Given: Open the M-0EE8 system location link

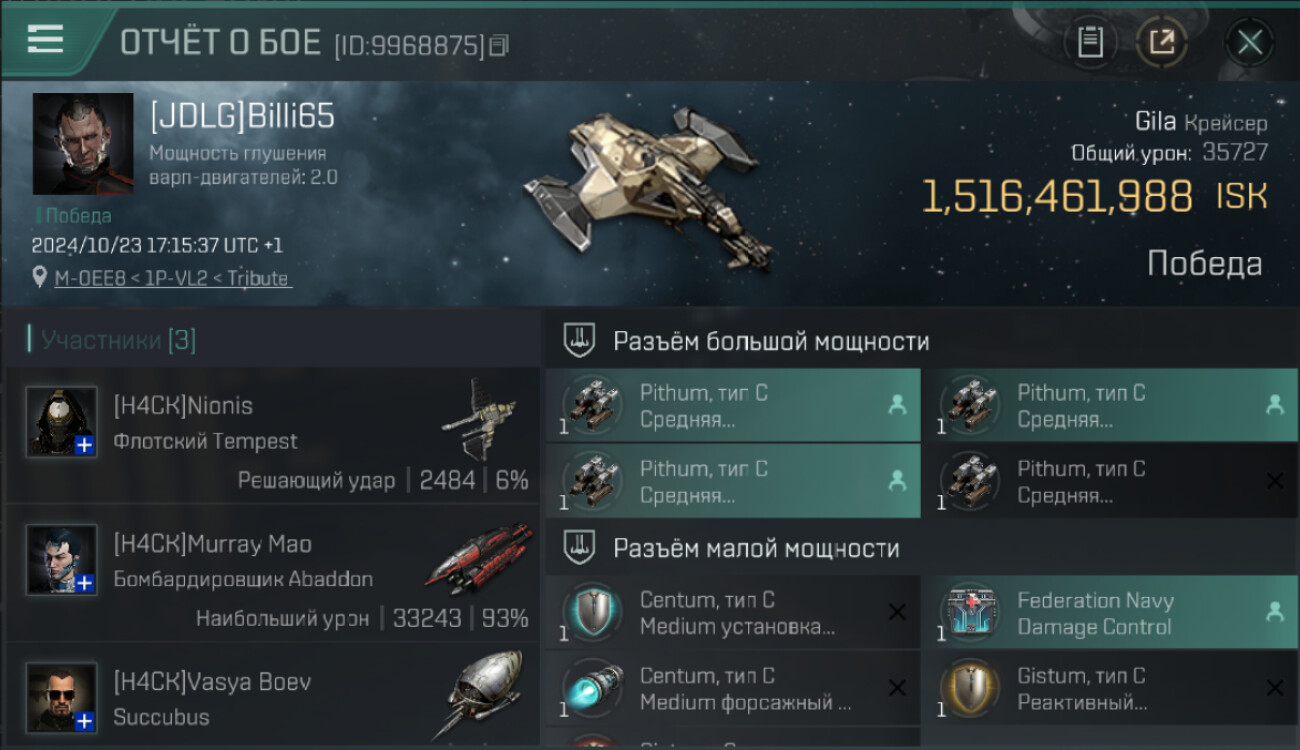Looking at the screenshot, I should point(173,278).
